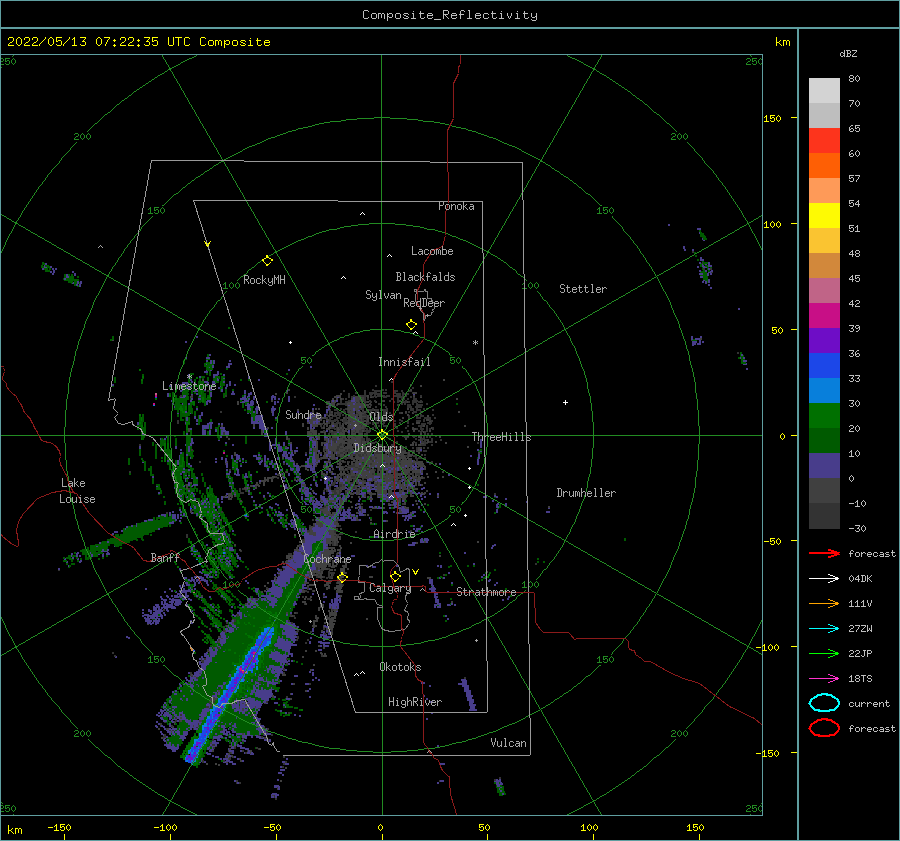Click the Lacombe city label

tap(432, 251)
